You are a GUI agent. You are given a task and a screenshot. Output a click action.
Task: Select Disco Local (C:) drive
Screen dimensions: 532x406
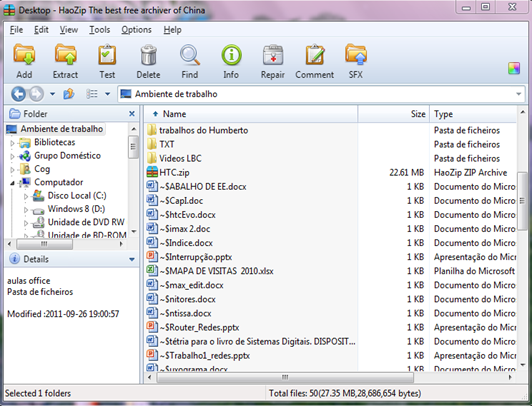coord(77,196)
